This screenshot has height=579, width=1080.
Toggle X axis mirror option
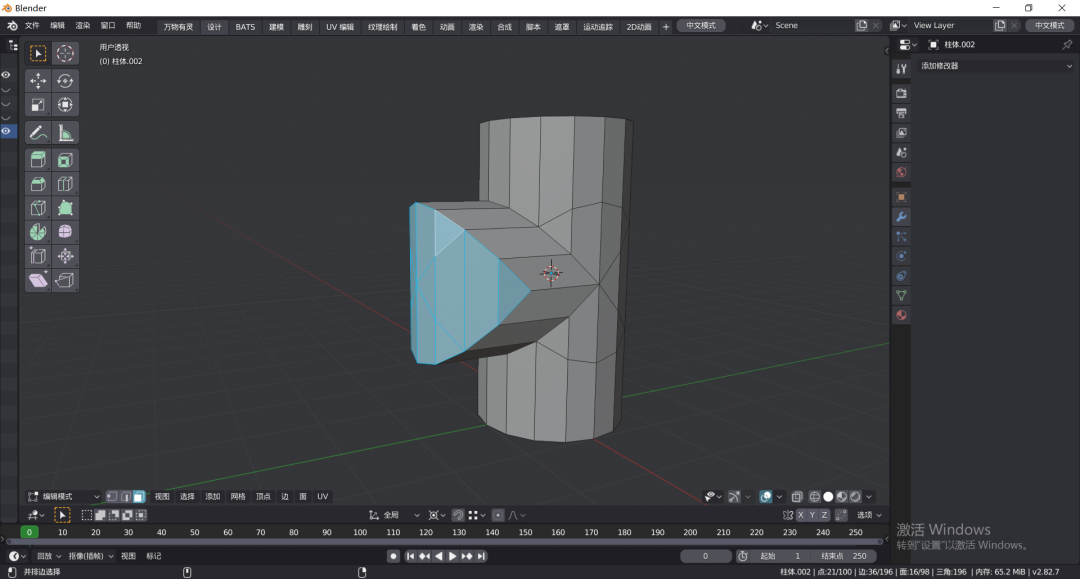[801, 515]
